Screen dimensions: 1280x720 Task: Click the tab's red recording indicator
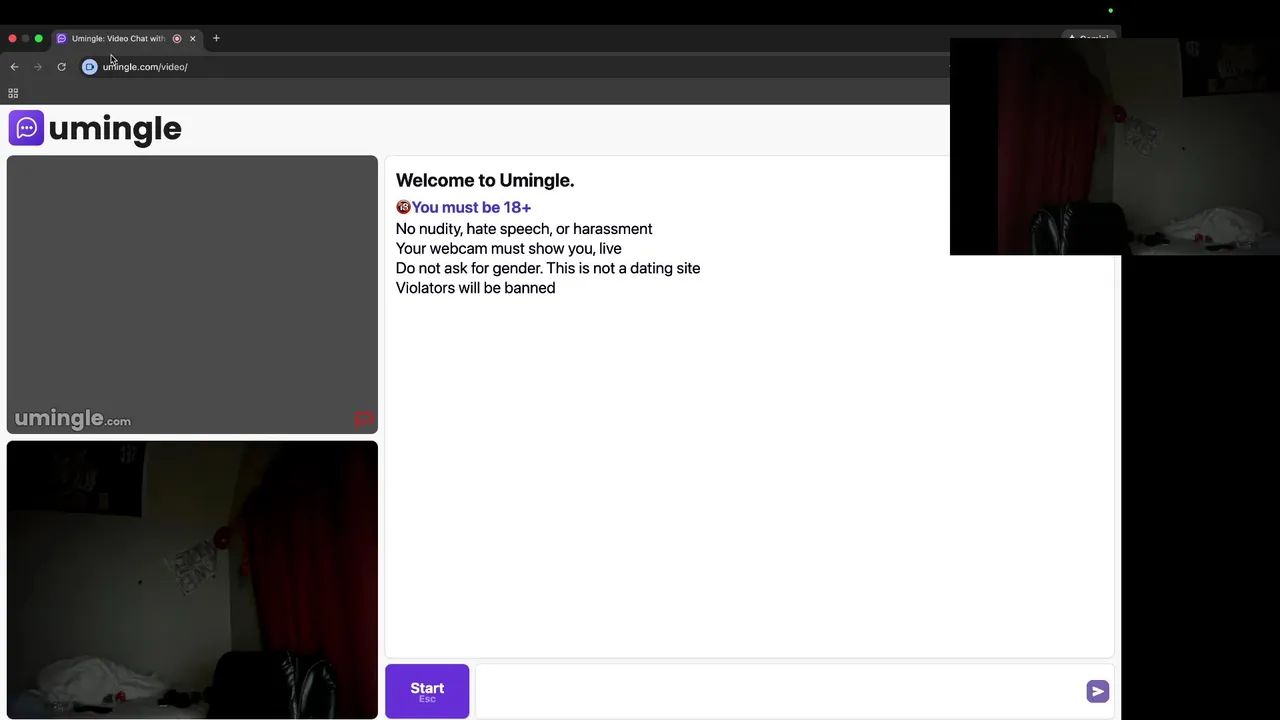click(x=177, y=39)
